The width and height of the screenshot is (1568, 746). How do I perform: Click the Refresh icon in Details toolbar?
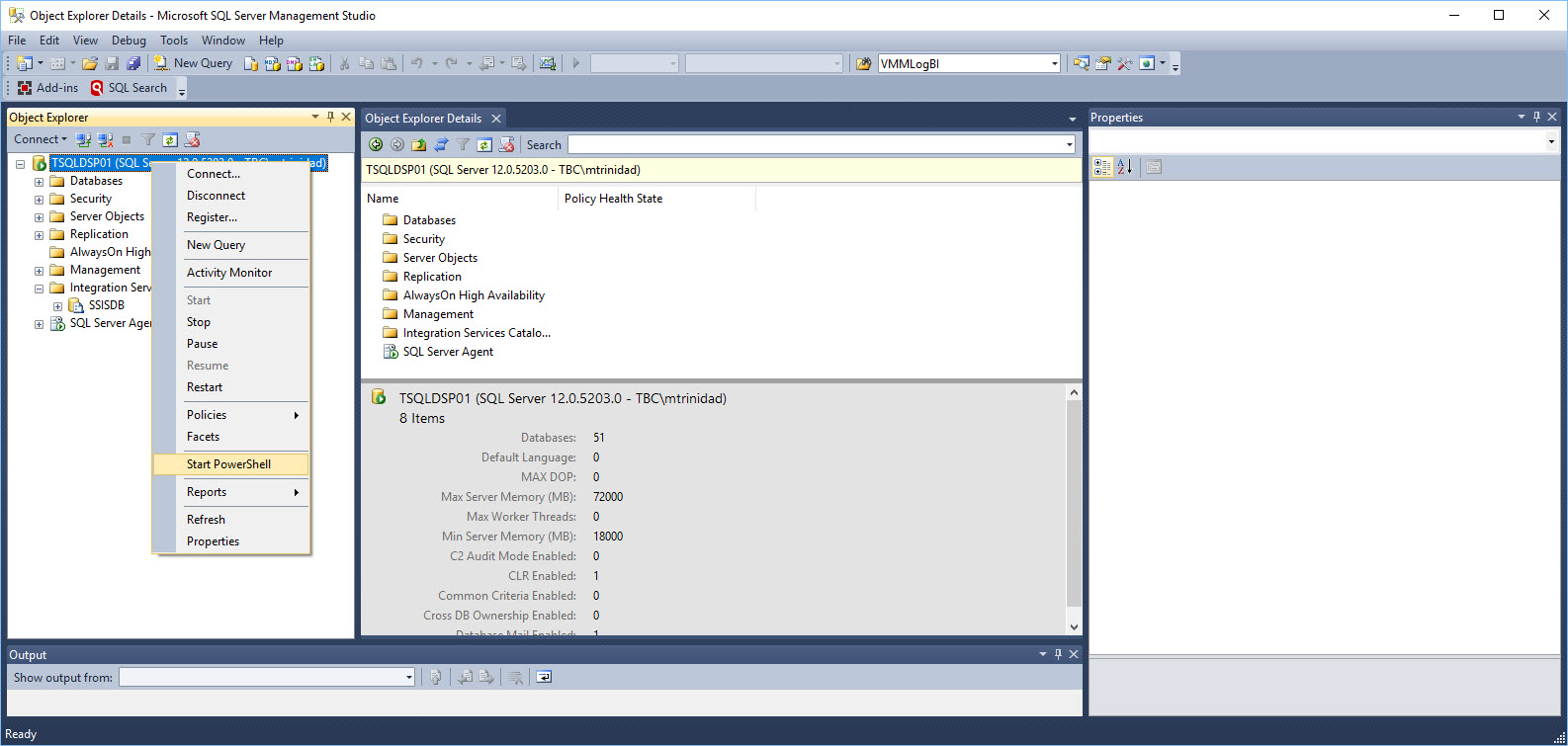(484, 145)
